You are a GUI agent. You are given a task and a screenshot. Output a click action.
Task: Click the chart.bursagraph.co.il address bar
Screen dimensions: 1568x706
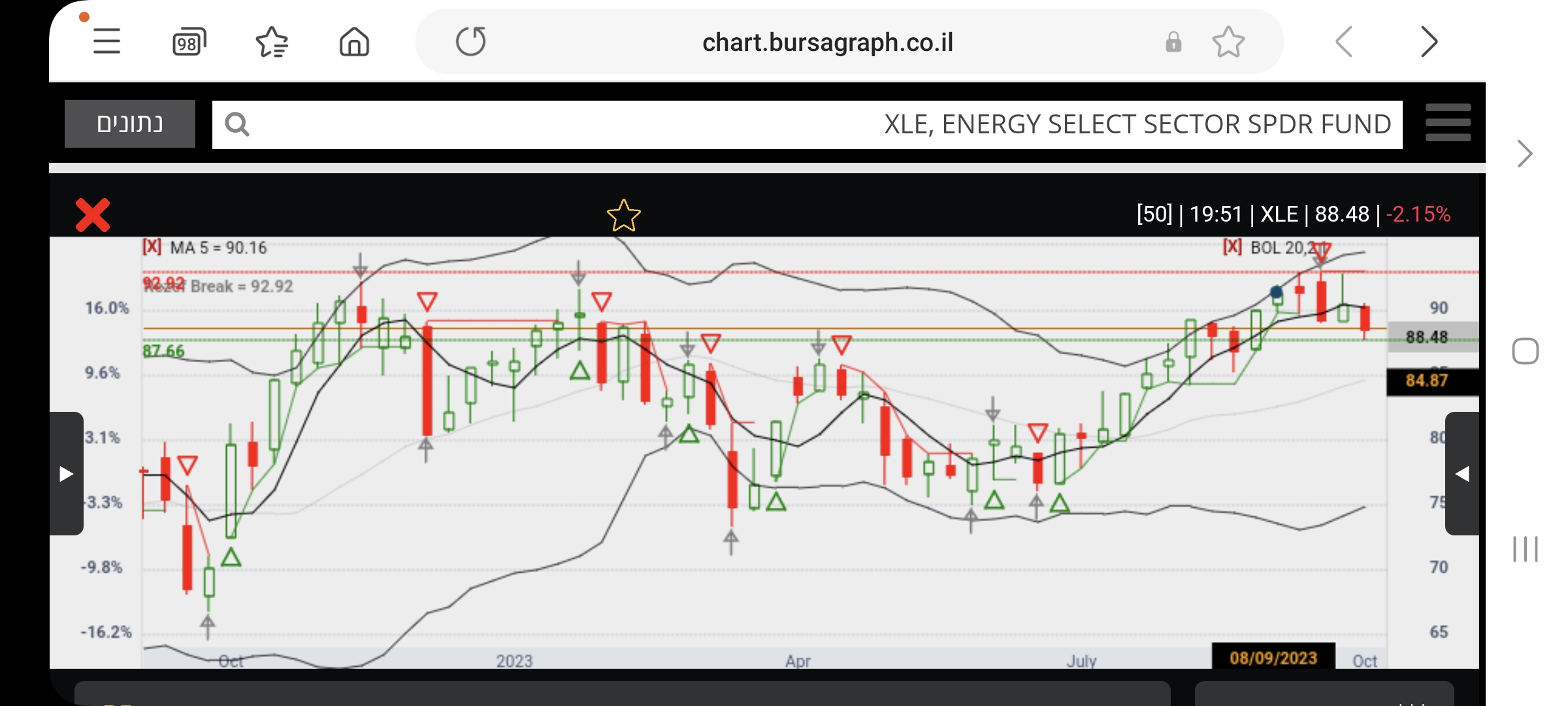pyautogui.click(x=827, y=42)
